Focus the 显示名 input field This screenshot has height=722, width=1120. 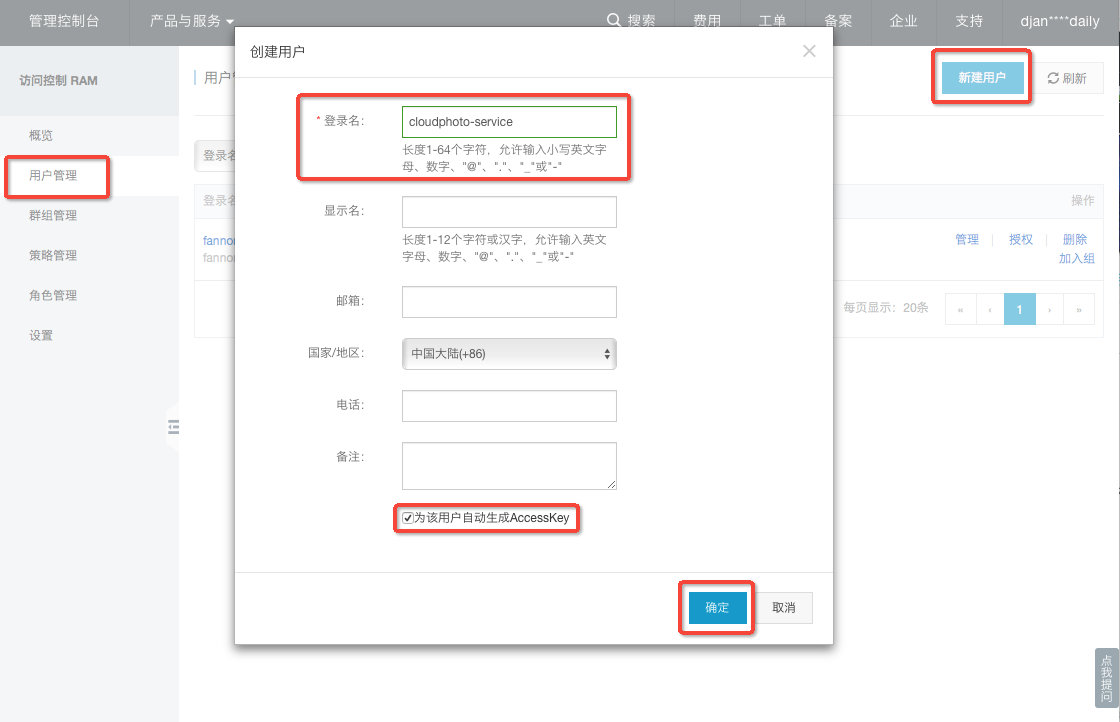(509, 211)
